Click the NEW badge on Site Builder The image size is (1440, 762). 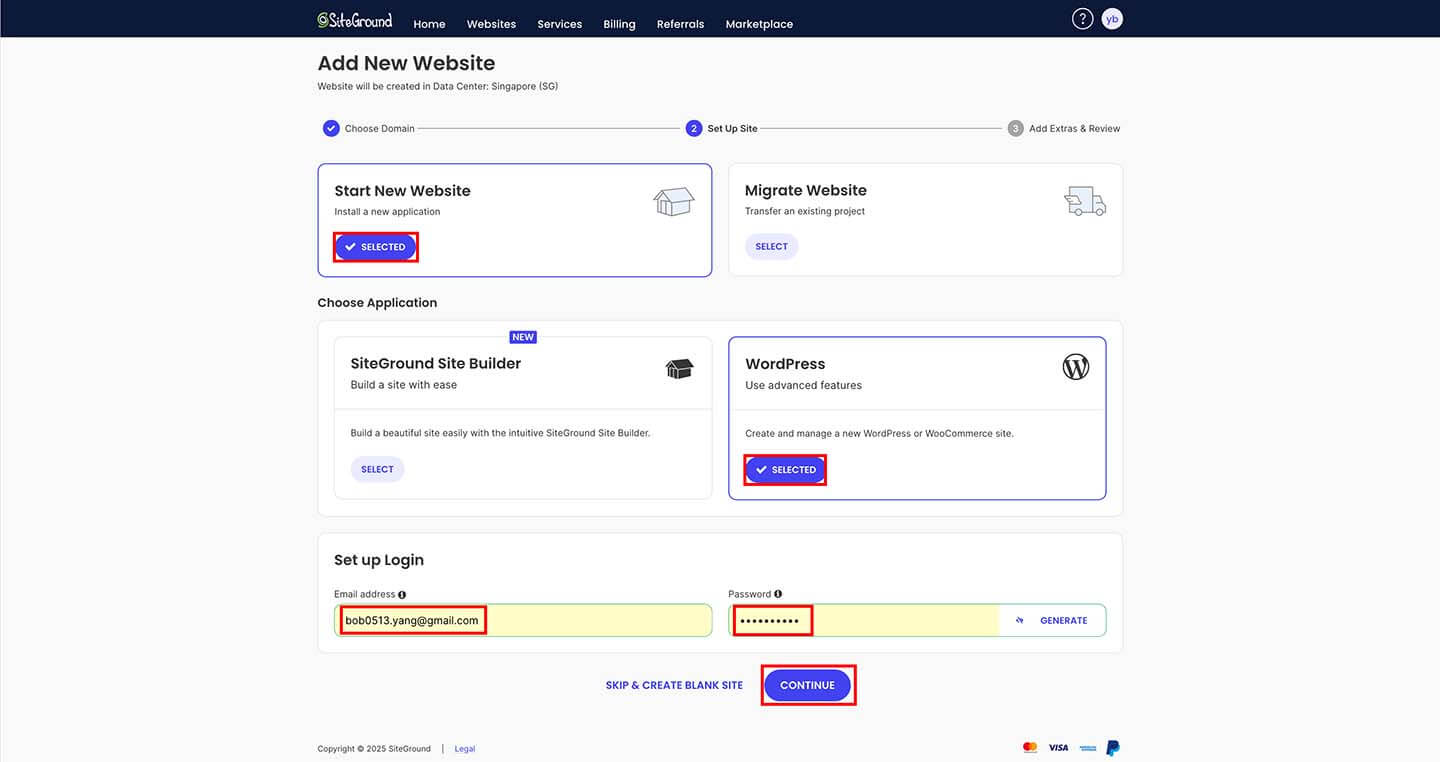pos(523,337)
